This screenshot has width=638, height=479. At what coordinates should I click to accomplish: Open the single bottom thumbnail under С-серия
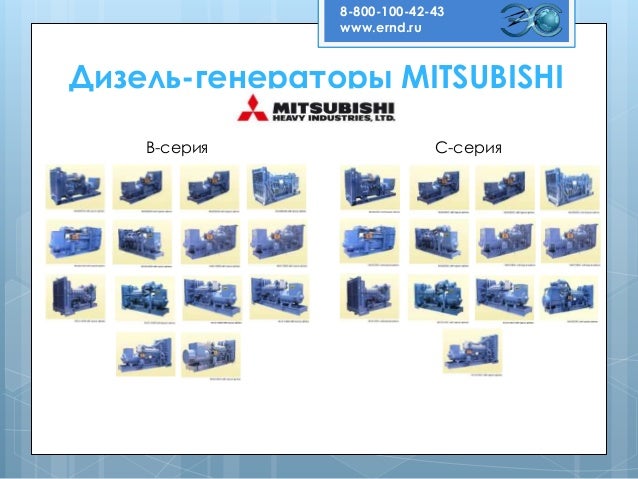(x=472, y=351)
